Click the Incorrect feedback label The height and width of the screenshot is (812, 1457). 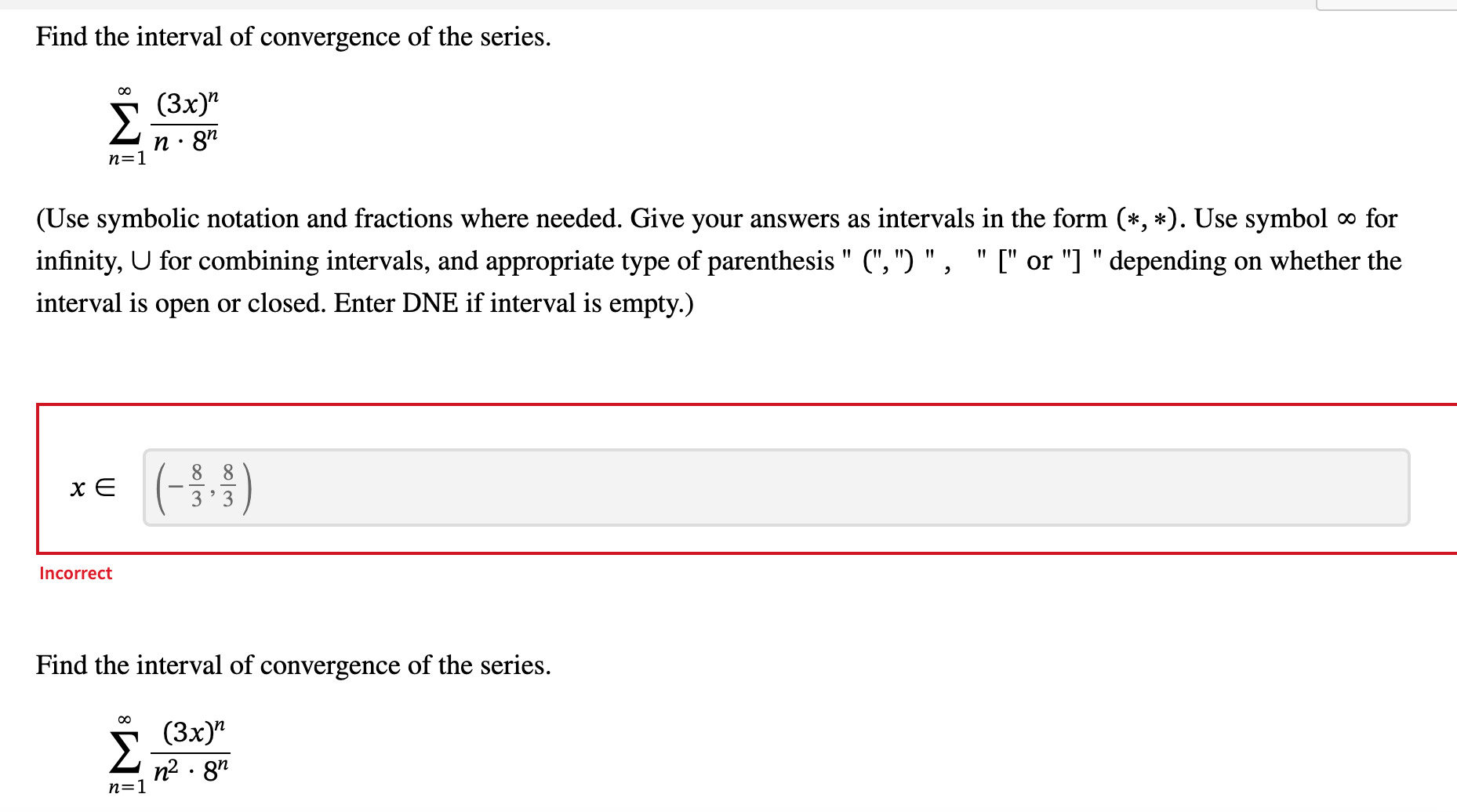click(x=75, y=573)
